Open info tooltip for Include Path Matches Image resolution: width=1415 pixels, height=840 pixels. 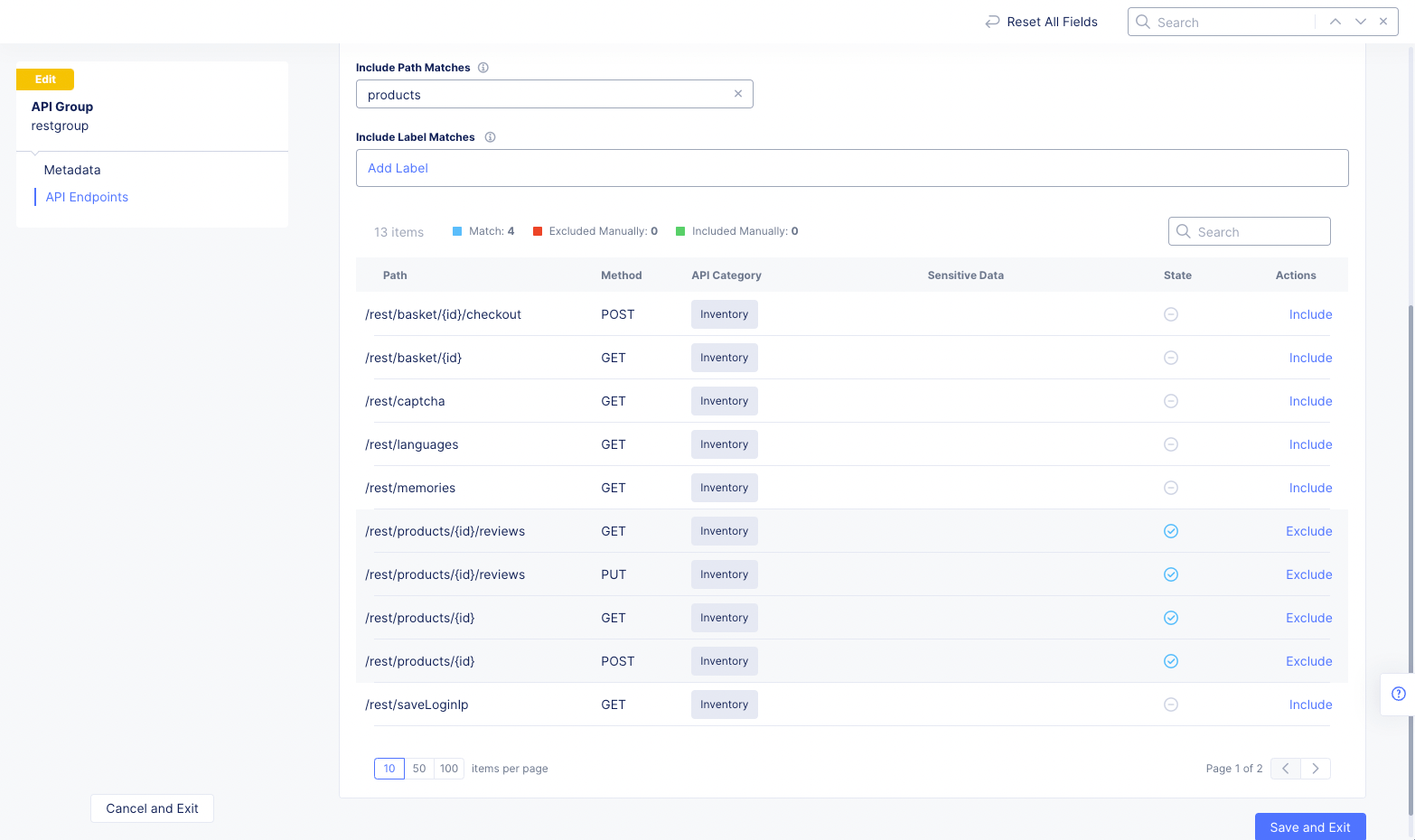483,67
